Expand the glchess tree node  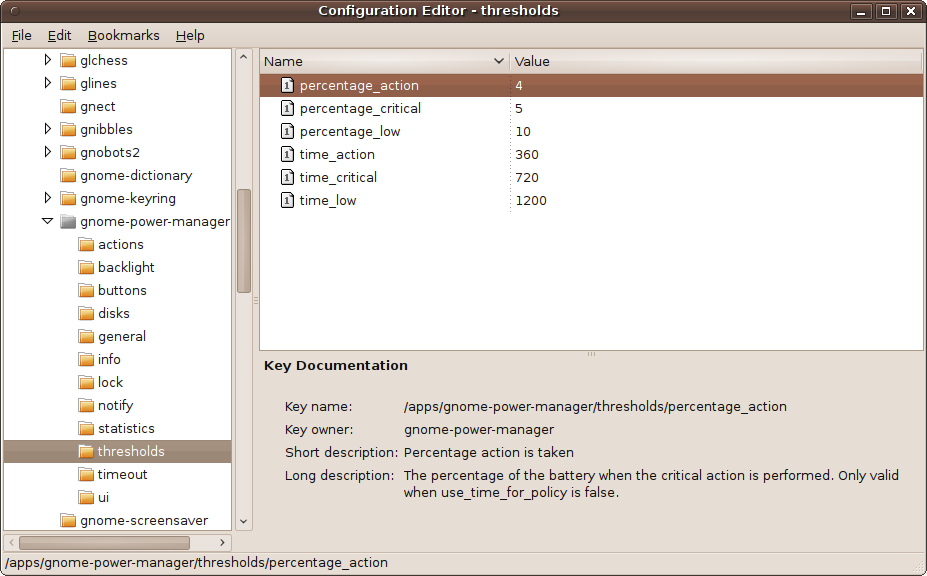tap(48, 60)
